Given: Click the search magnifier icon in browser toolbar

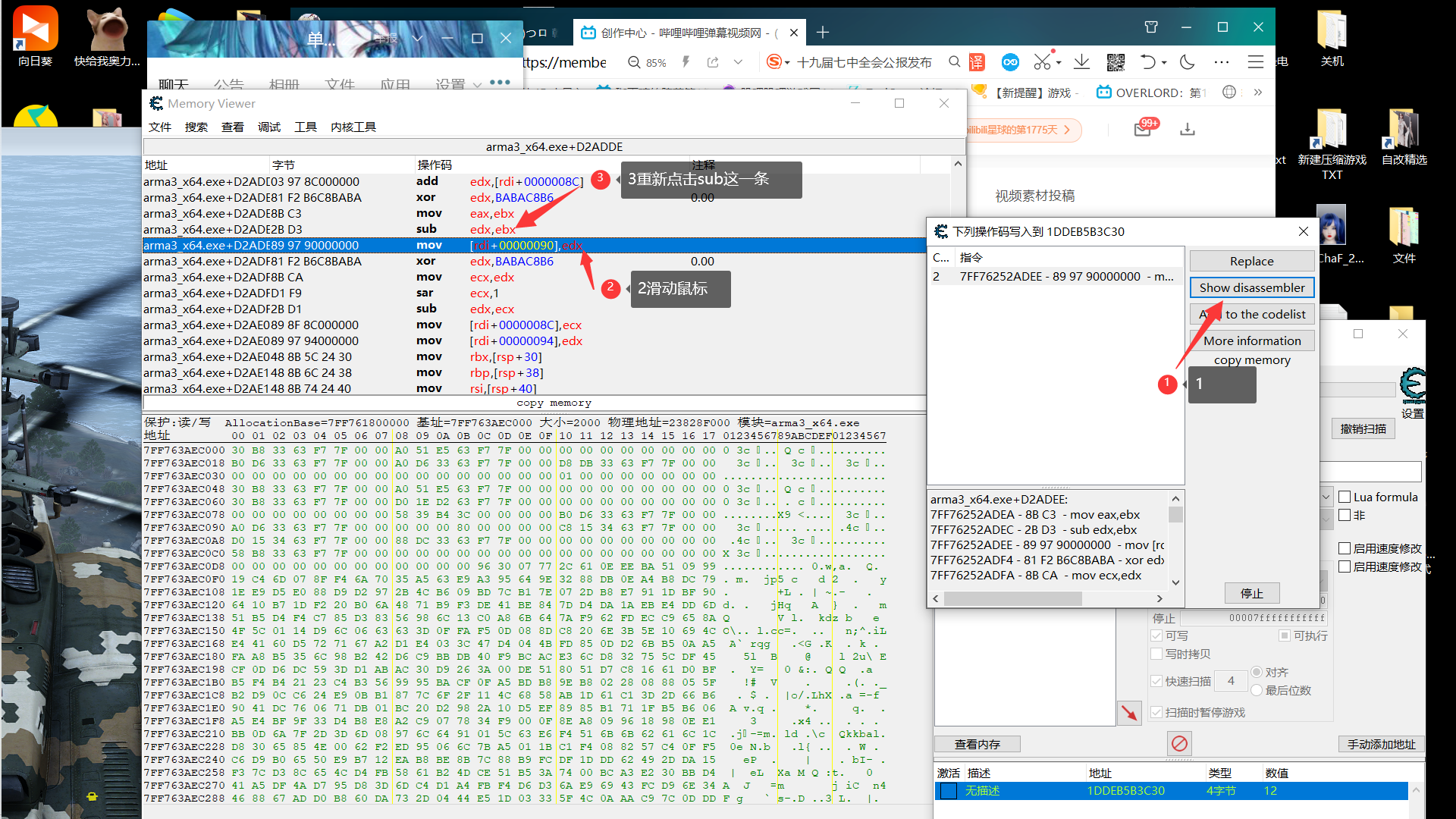Looking at the screenshot, I should [955, 62].
